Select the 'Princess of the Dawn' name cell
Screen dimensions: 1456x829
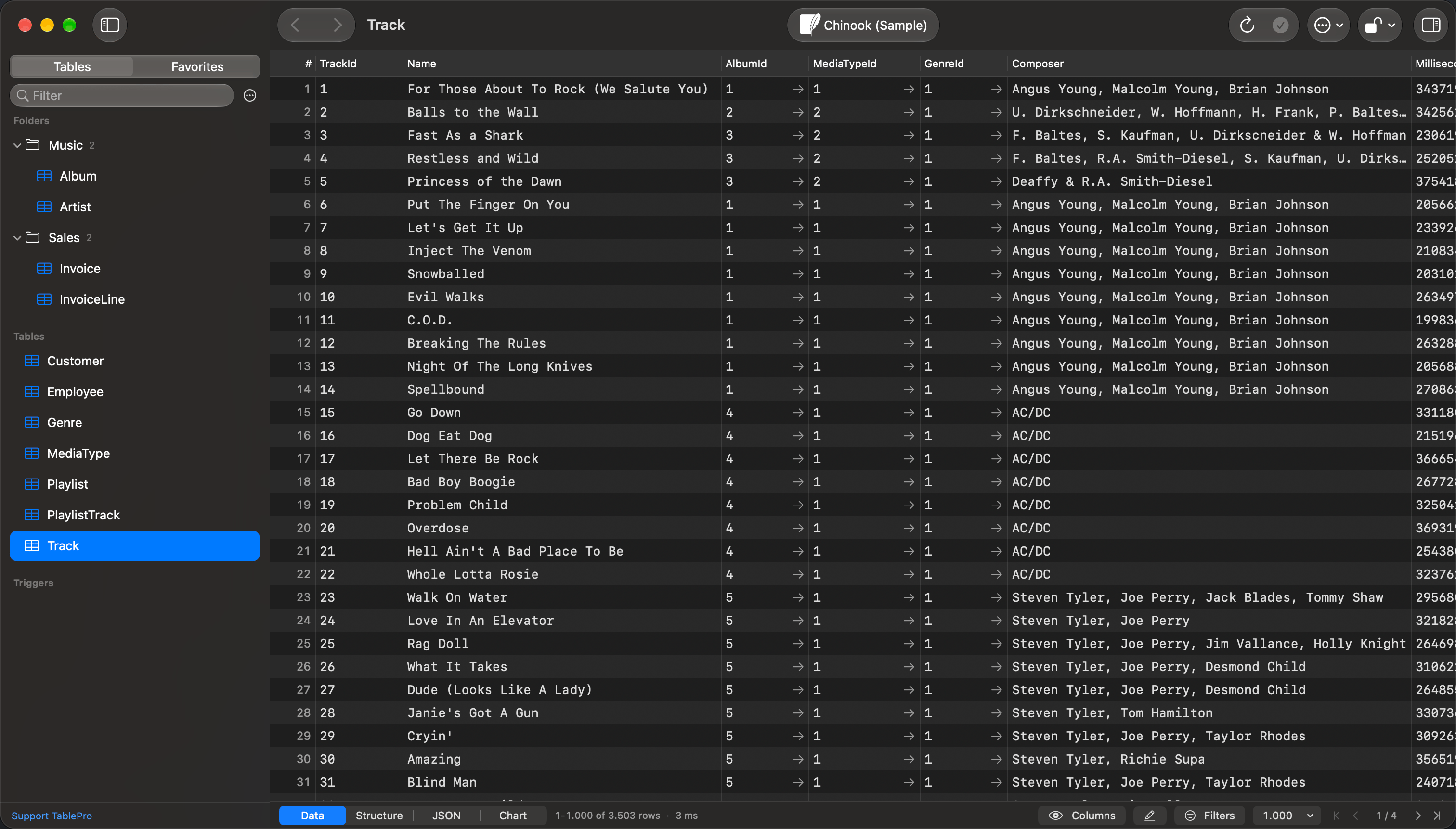pos(561,181)
